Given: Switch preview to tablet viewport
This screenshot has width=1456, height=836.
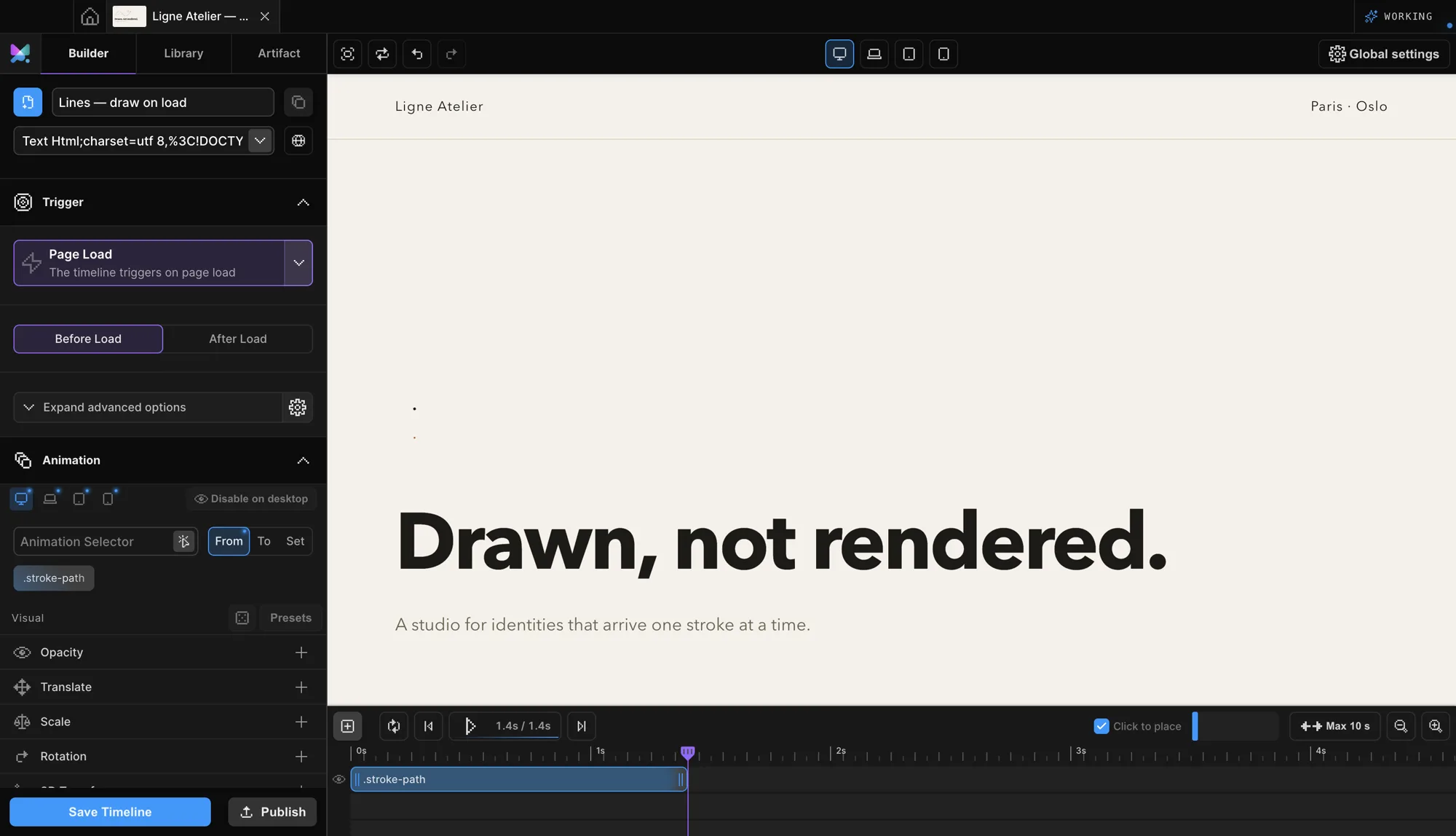Looking at the screenshot, I should (909, 54).
